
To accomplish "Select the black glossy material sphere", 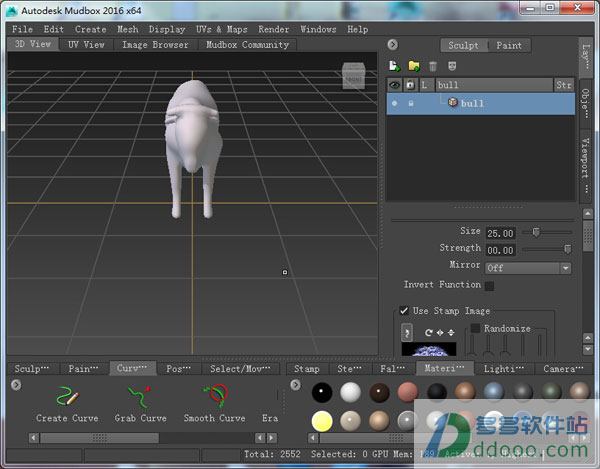I will [x=322, y=392].
